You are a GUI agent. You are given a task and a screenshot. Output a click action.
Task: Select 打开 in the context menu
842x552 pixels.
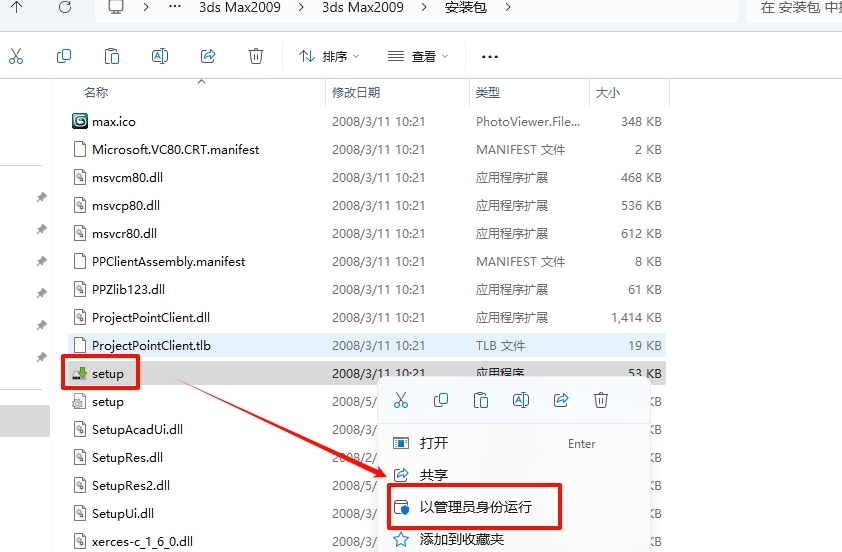(x=434, y=443)
